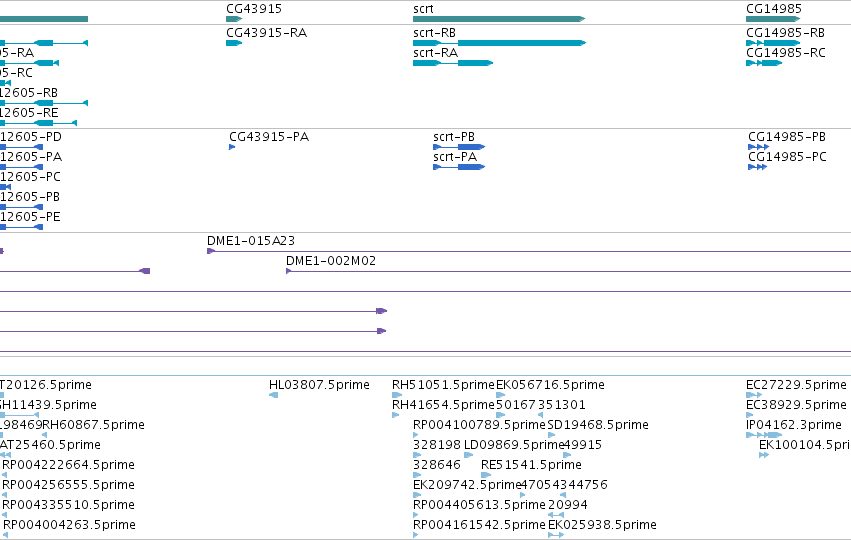Click the EK056716.5prime EST label
Screen dimensions: 851x540
550,385
